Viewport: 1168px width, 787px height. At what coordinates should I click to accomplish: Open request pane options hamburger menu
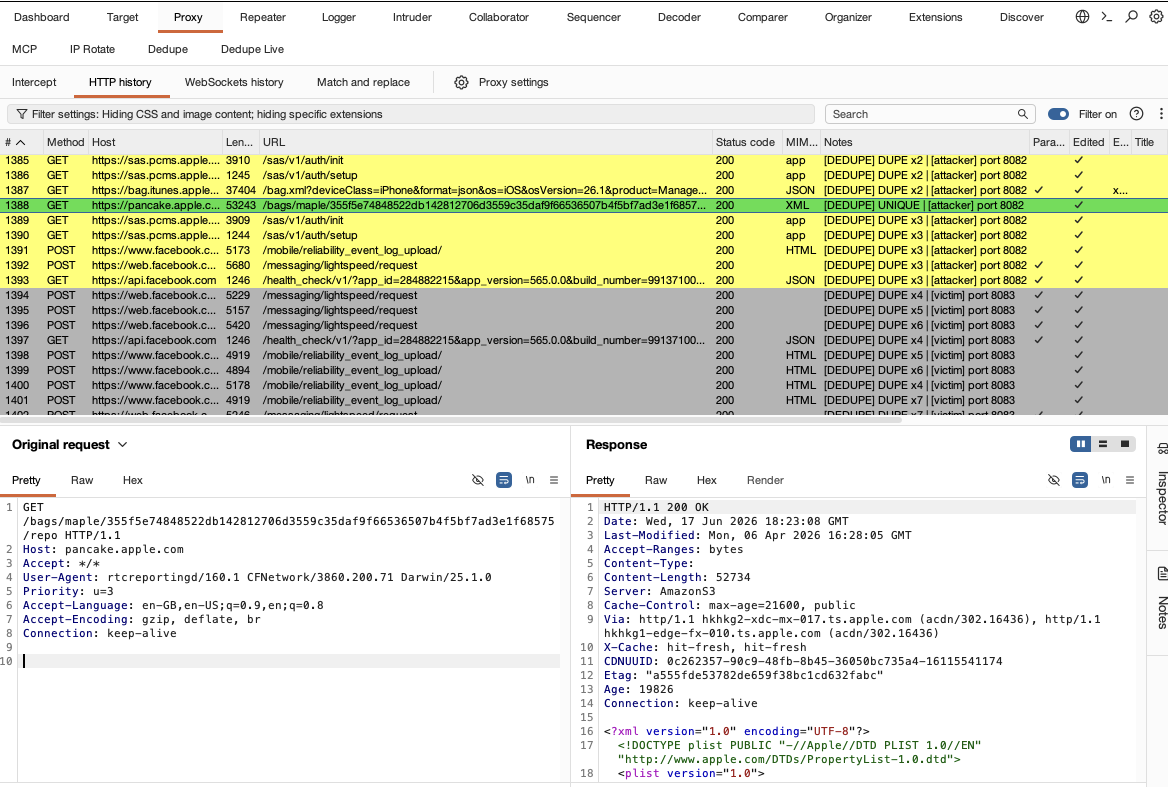pos(553,480)
